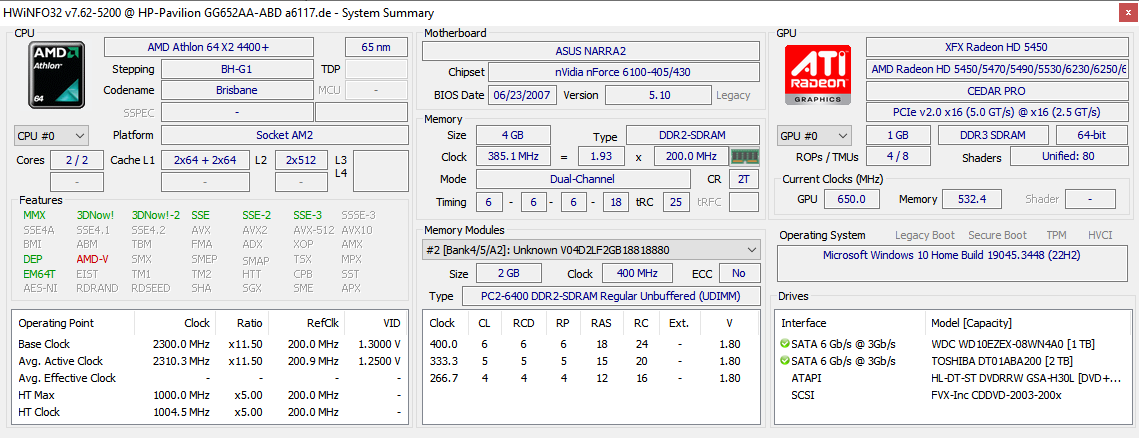
Task: Click the tRC value 25 field
Action: coord(676,202)
